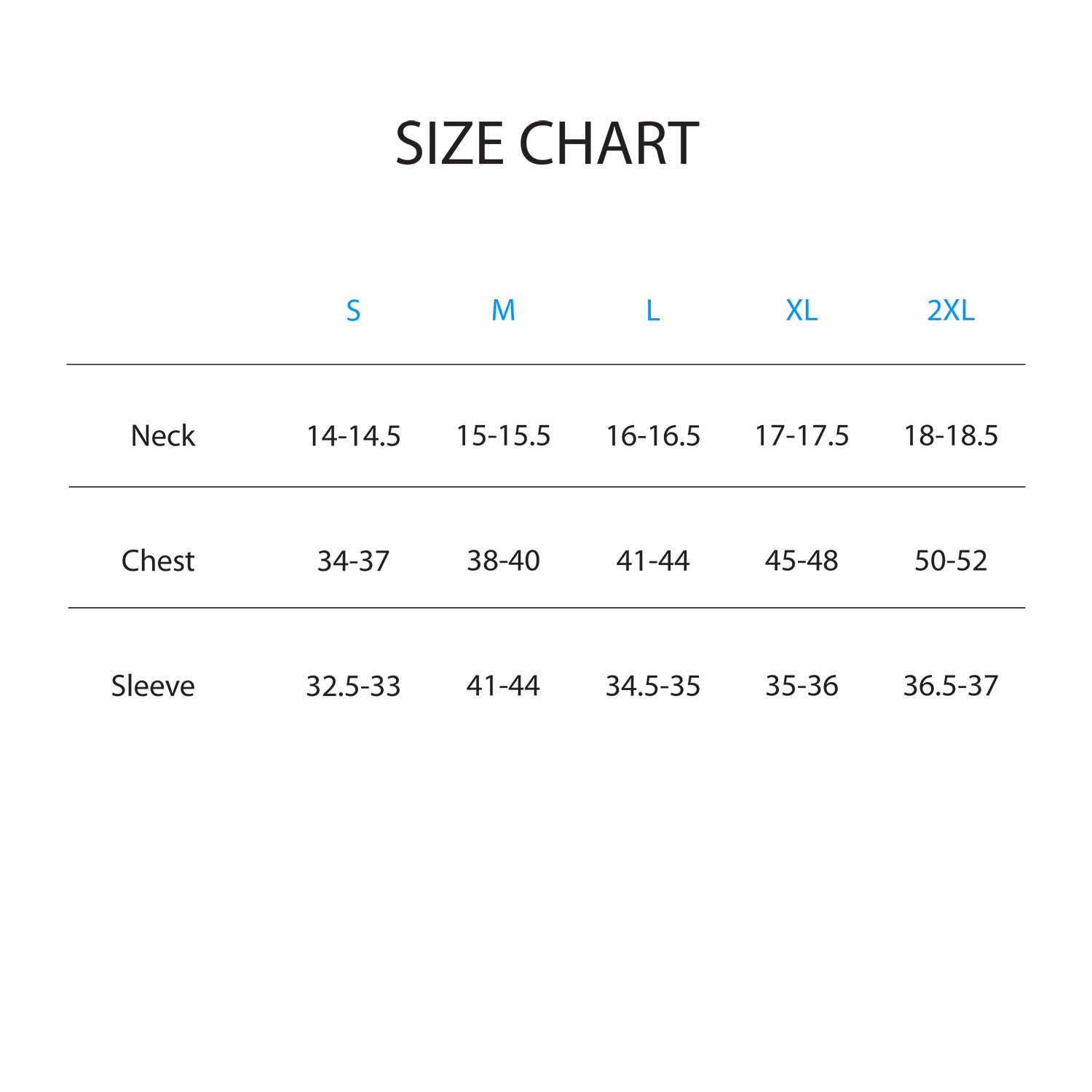Click neck measurement 18-18.5

tap(950, 436)
